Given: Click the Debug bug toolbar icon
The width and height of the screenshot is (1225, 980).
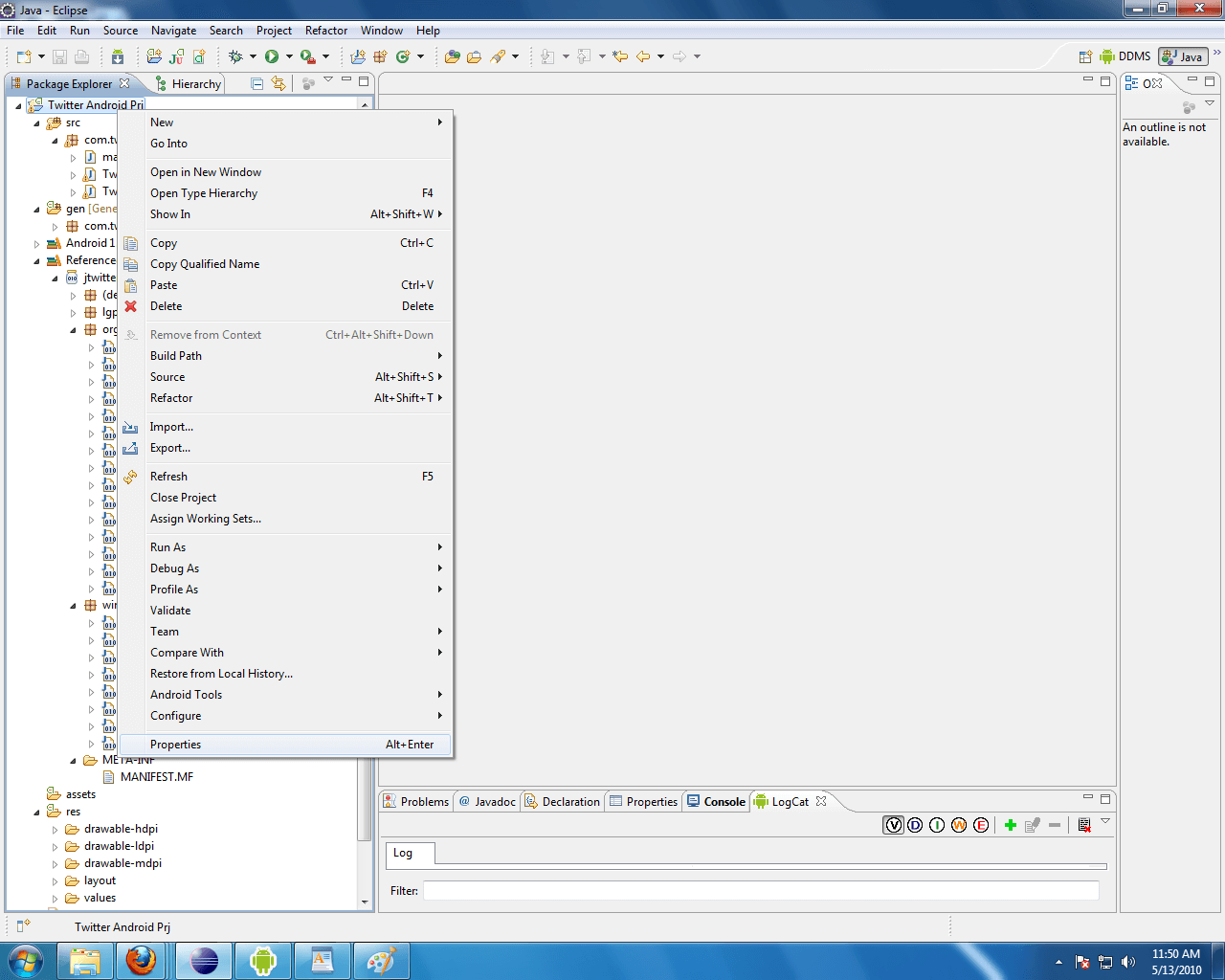Looking at the screenshot, I should click(x=235, y=56).
